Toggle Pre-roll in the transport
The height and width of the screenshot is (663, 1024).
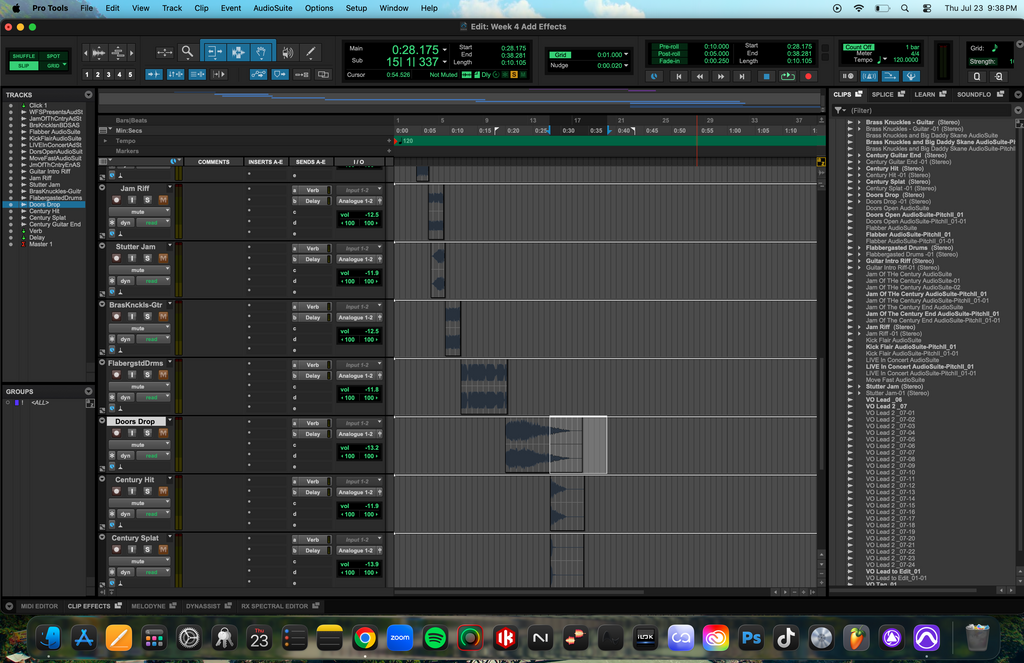(x=668, y=47)
